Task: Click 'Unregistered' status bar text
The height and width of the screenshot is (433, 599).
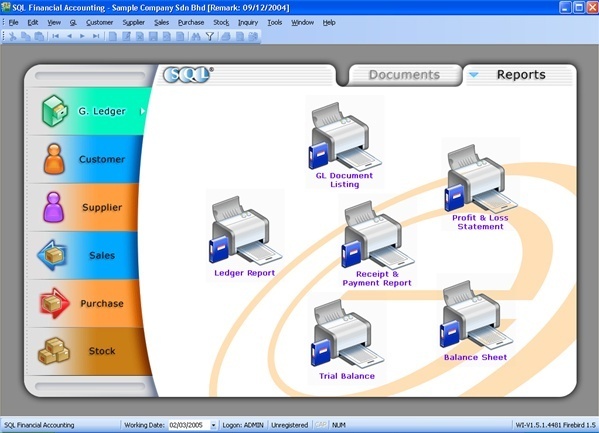Action: point(290,425)
